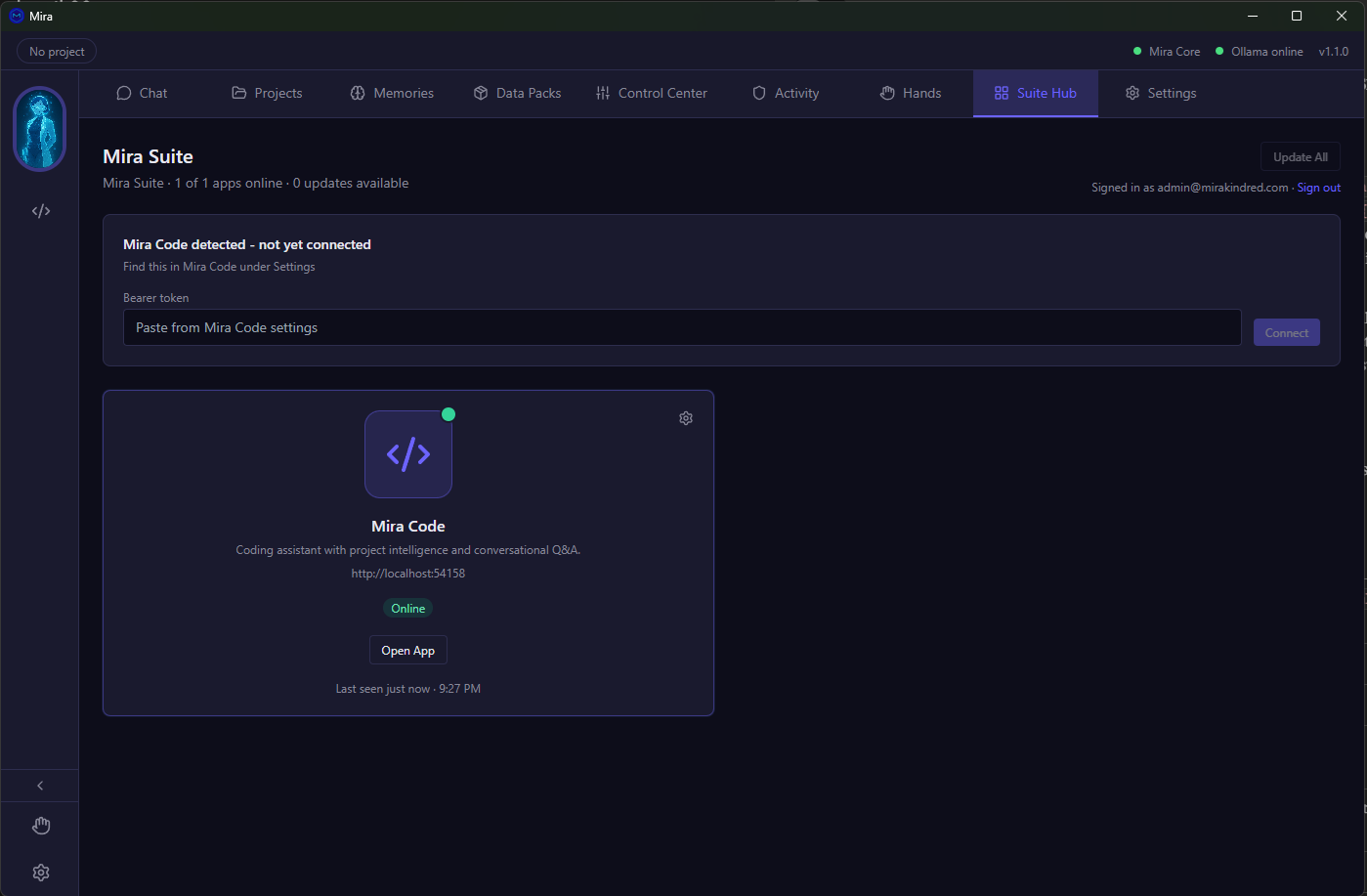This screenshot has height=896, width=1367.
Task: Click the Mira avatar portrait in sidebar
Action: [40, 129]
